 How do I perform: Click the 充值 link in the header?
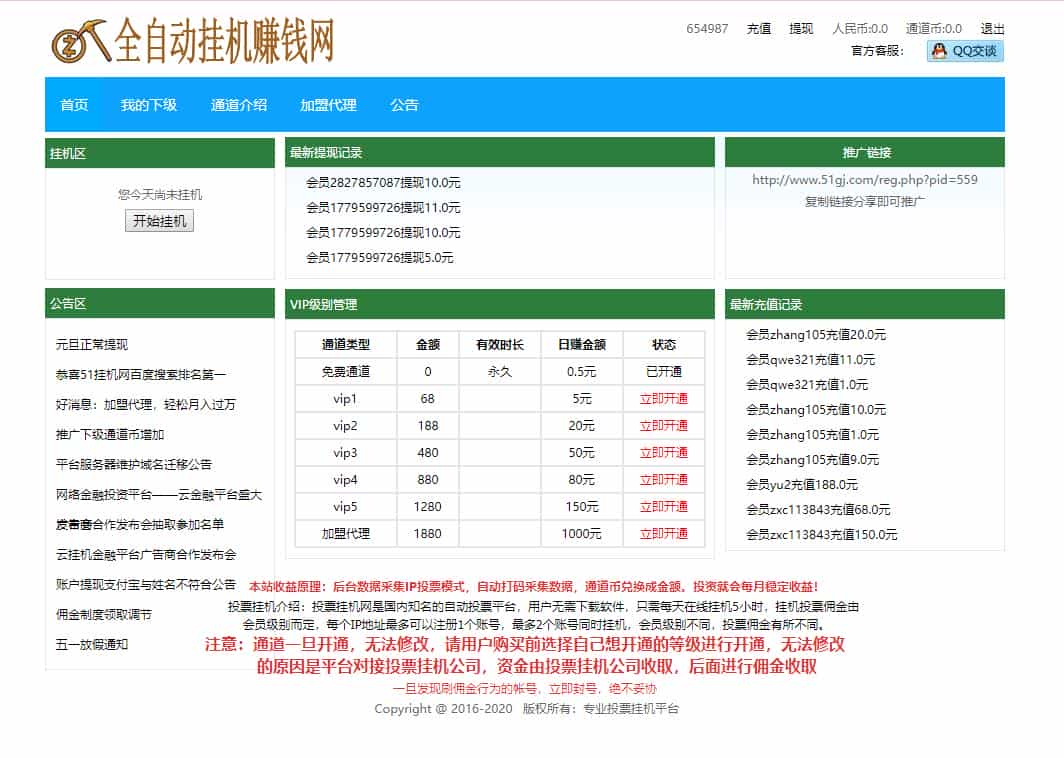(759, 28)
